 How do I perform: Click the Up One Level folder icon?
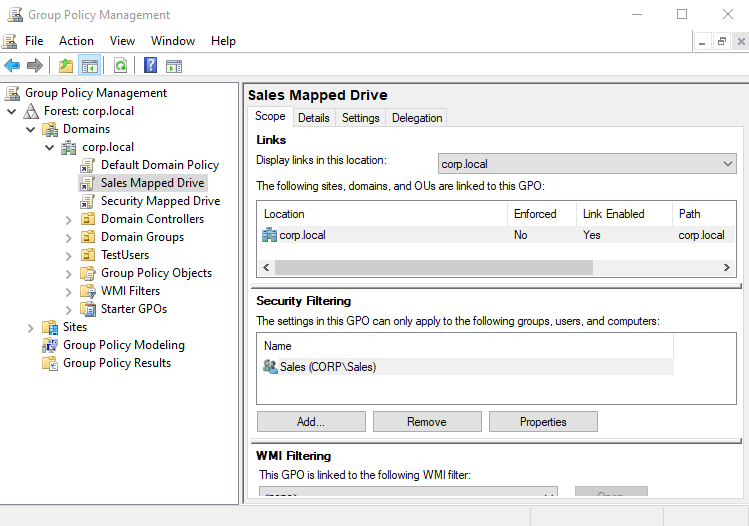coord(66,65)
